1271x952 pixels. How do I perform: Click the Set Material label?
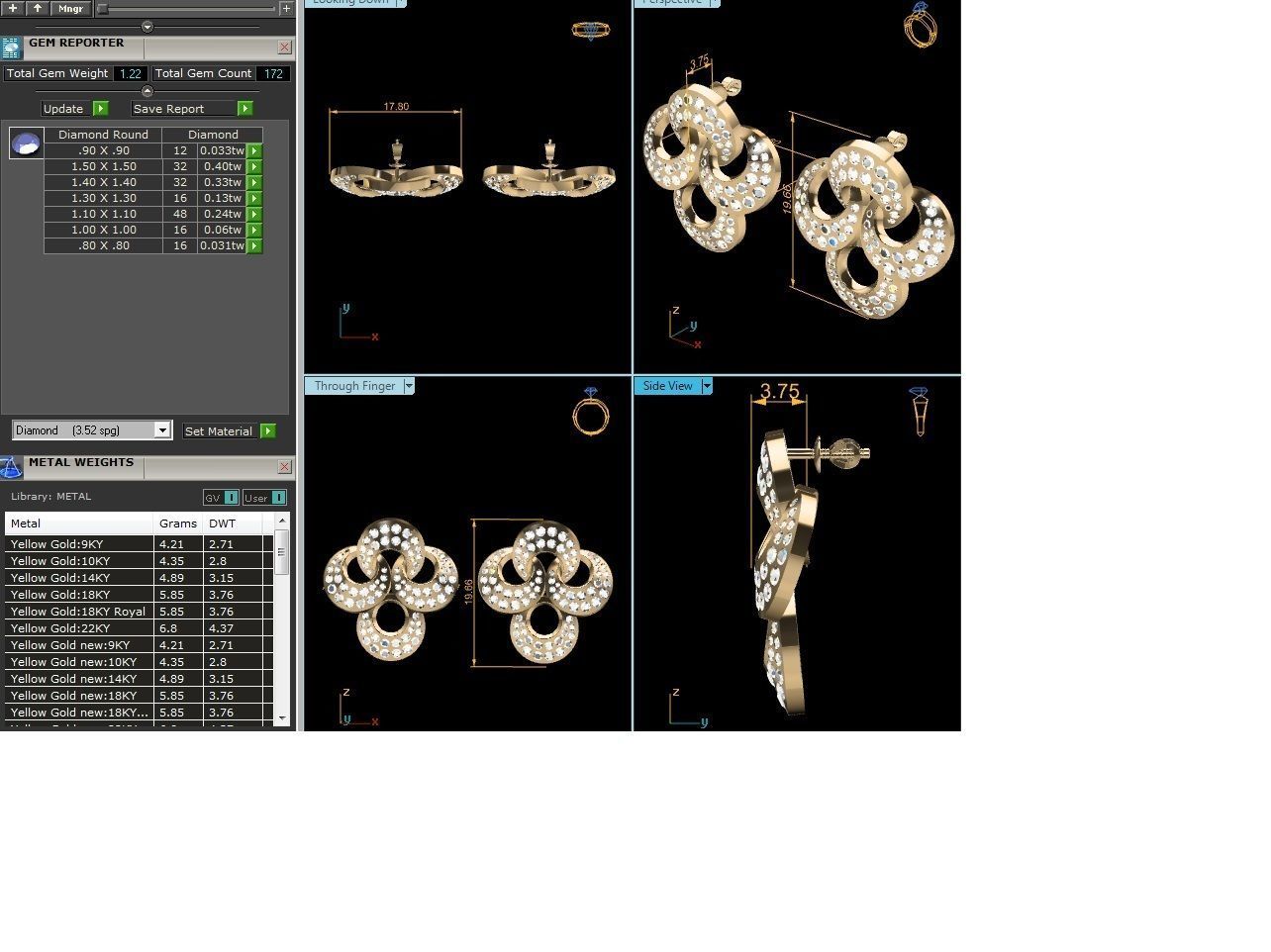(x=219, y=431)
